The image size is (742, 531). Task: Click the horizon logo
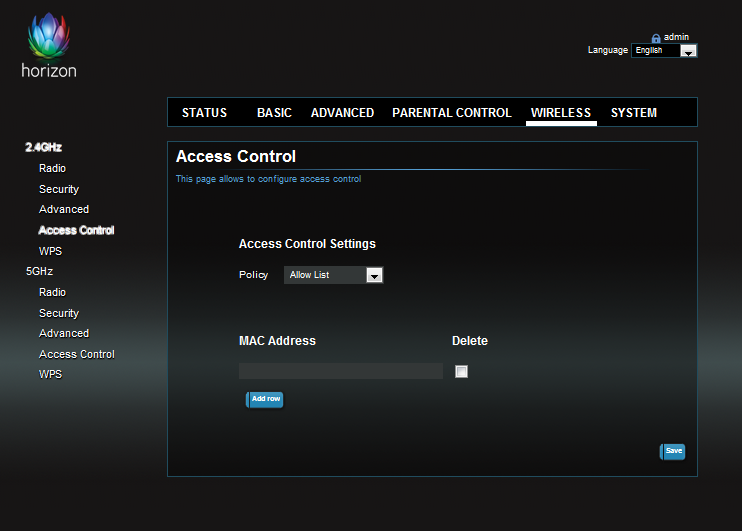(x=49, y=45)
